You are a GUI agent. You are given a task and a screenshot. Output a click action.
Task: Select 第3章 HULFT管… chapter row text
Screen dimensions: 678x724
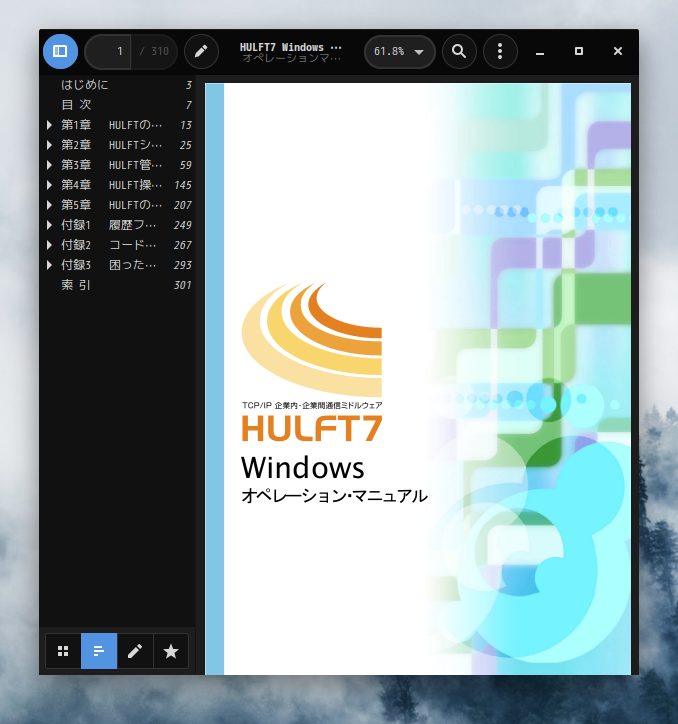click(112, 165)
